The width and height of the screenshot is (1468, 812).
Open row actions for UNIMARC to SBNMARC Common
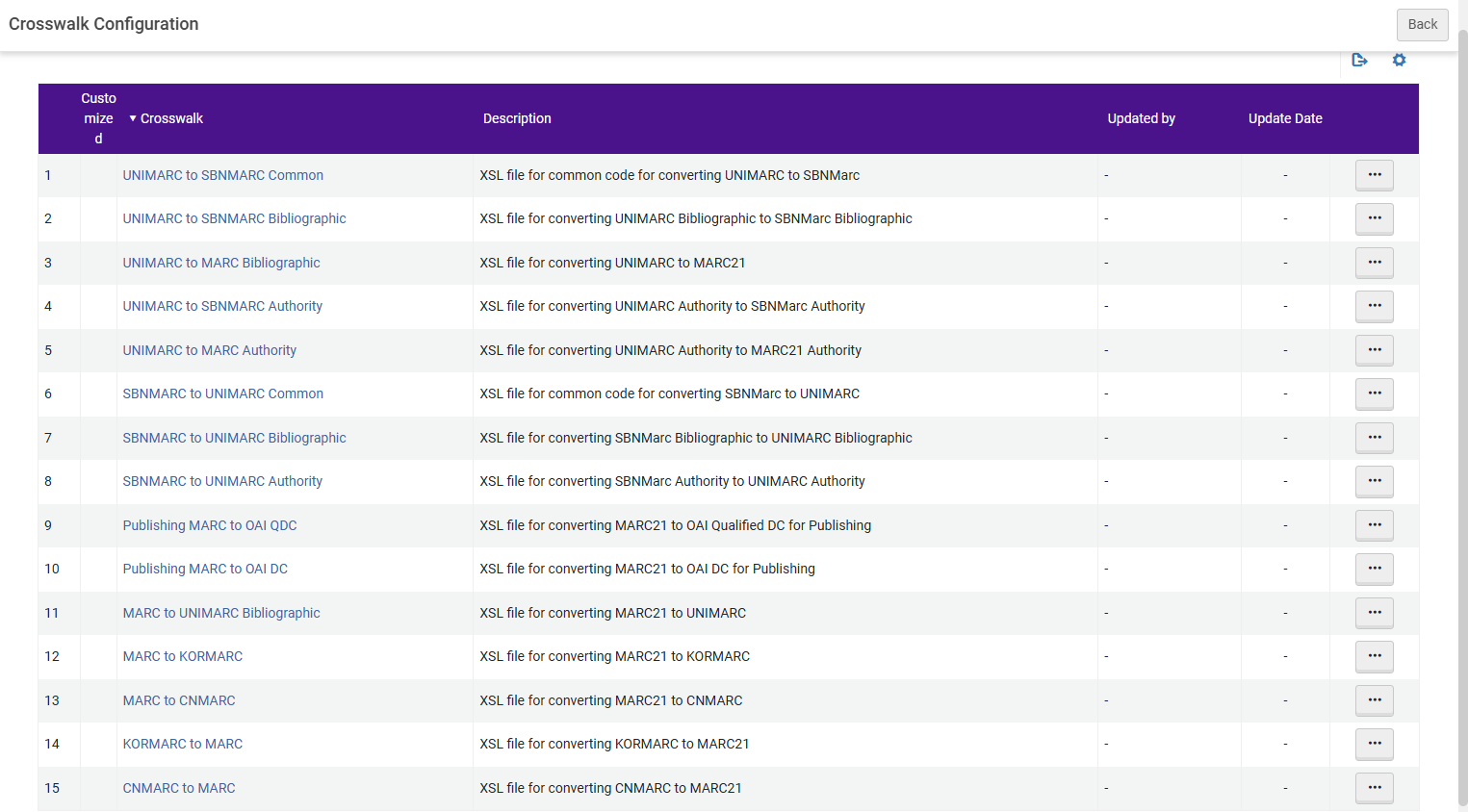(x=1375, y=175)
